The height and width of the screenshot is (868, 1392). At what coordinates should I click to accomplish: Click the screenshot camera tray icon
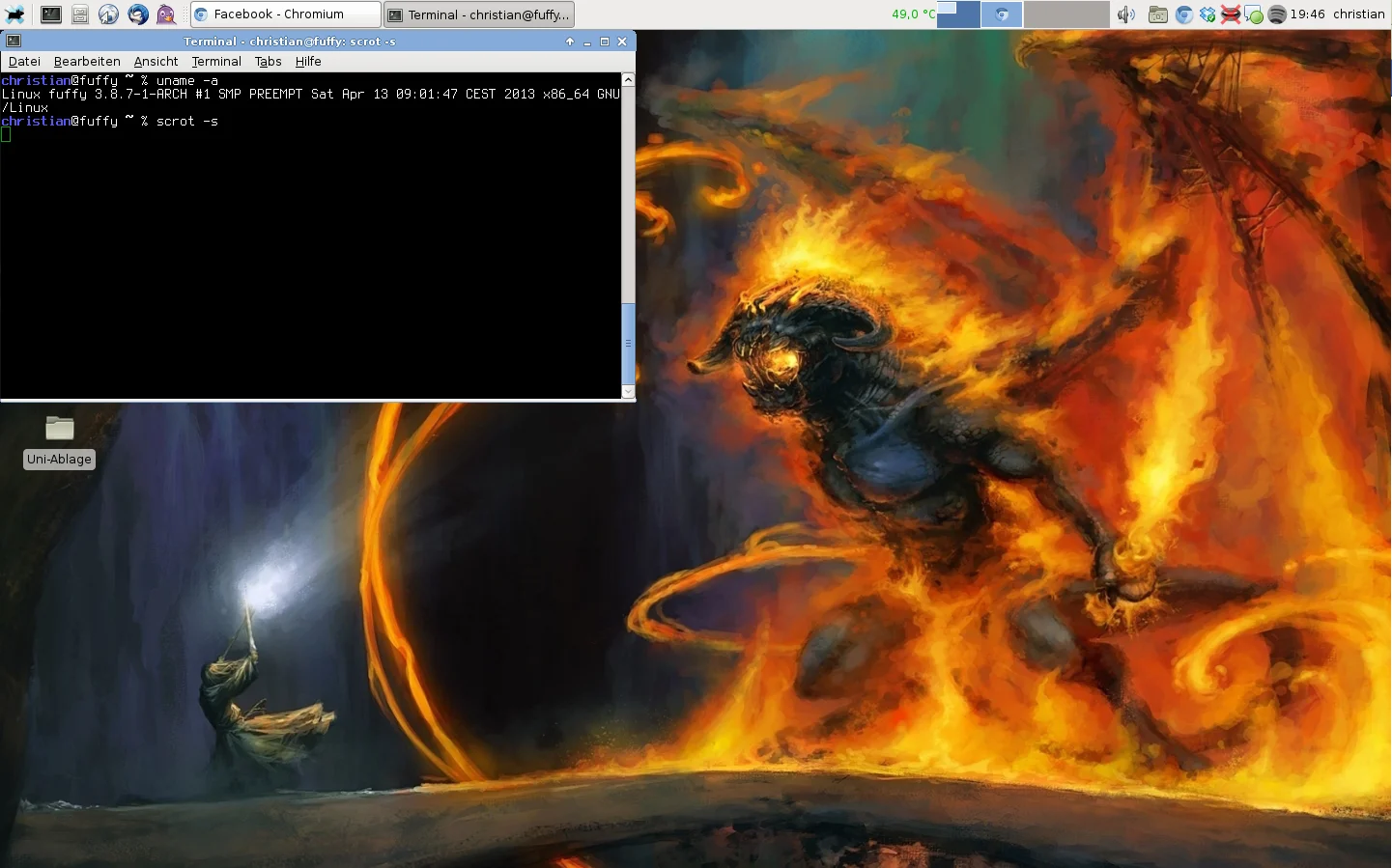coord(1158,14)
